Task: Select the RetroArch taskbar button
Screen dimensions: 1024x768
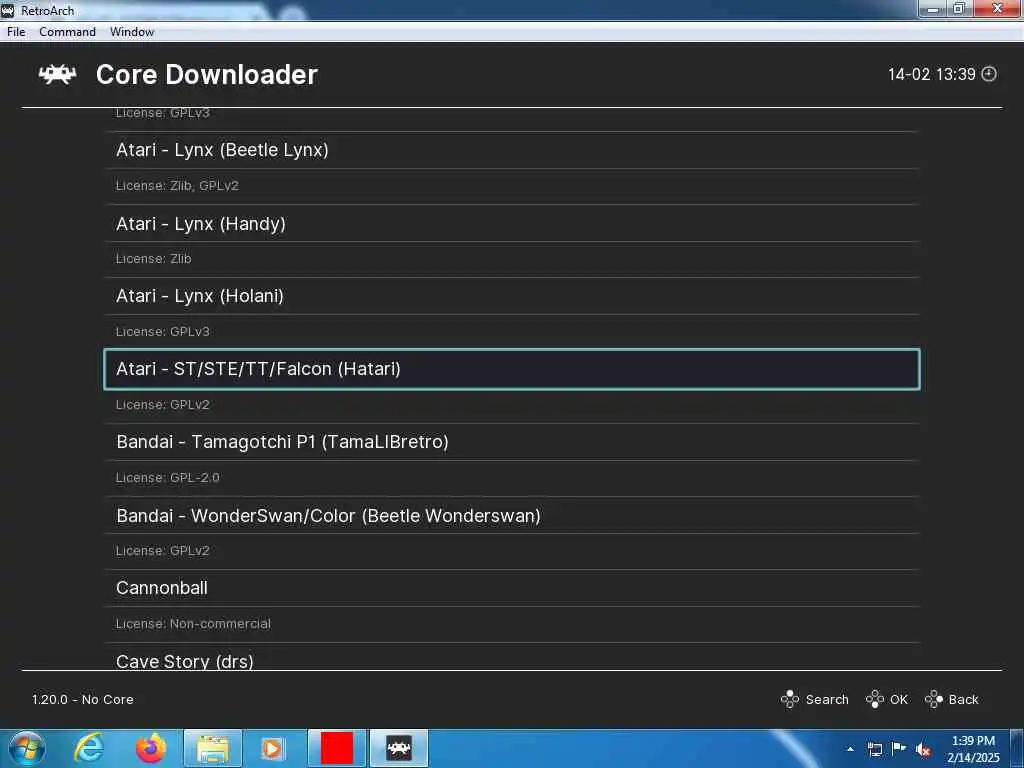Action: (399, 748)
